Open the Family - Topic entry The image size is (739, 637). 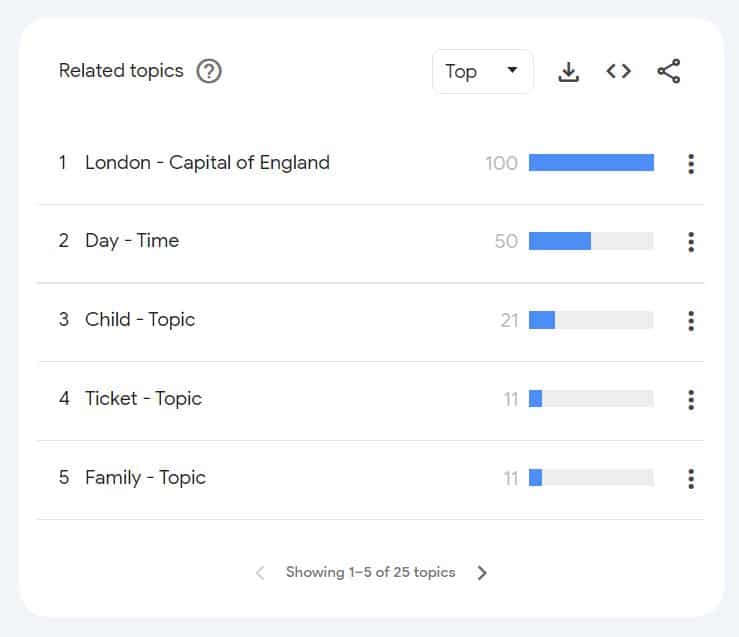pos(145,478)
